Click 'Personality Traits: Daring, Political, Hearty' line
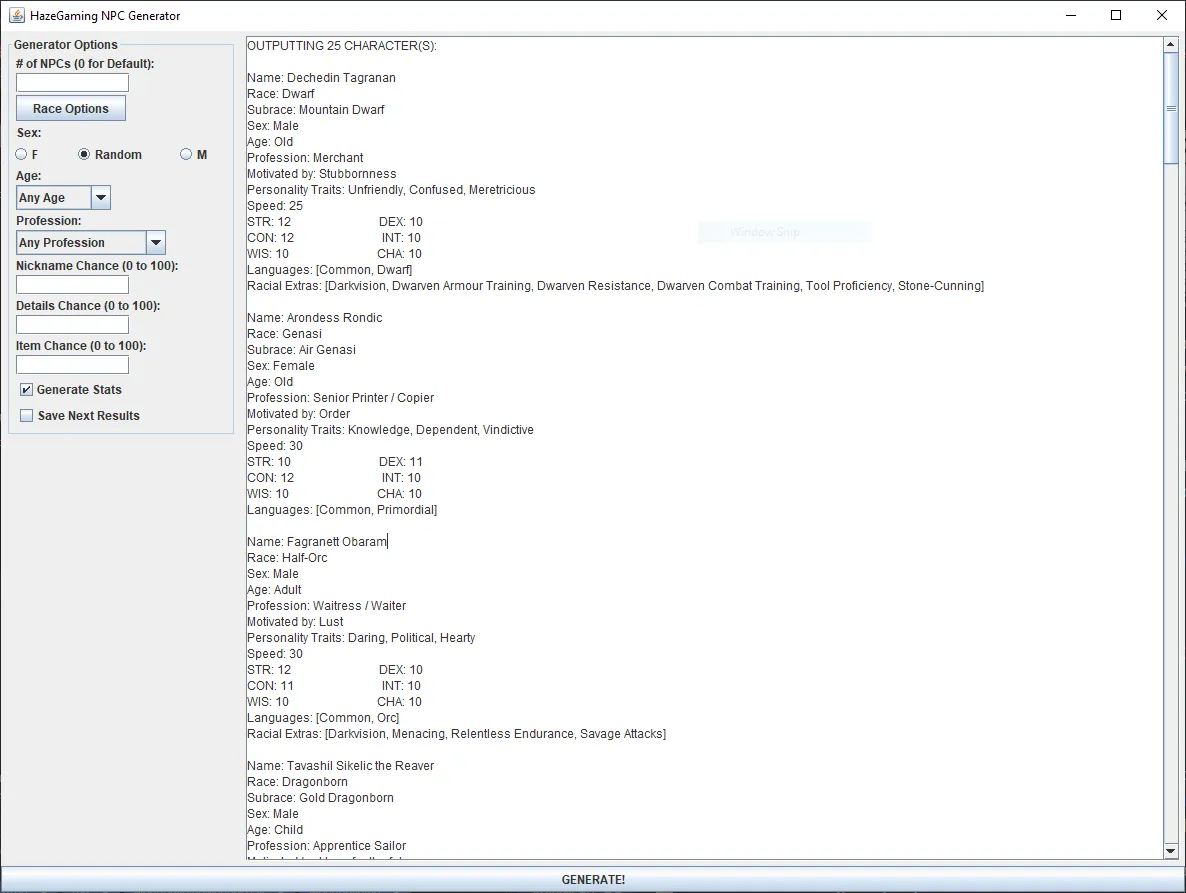The width and height of the screenshot is (1186, 893). click(x=361, y=637)
